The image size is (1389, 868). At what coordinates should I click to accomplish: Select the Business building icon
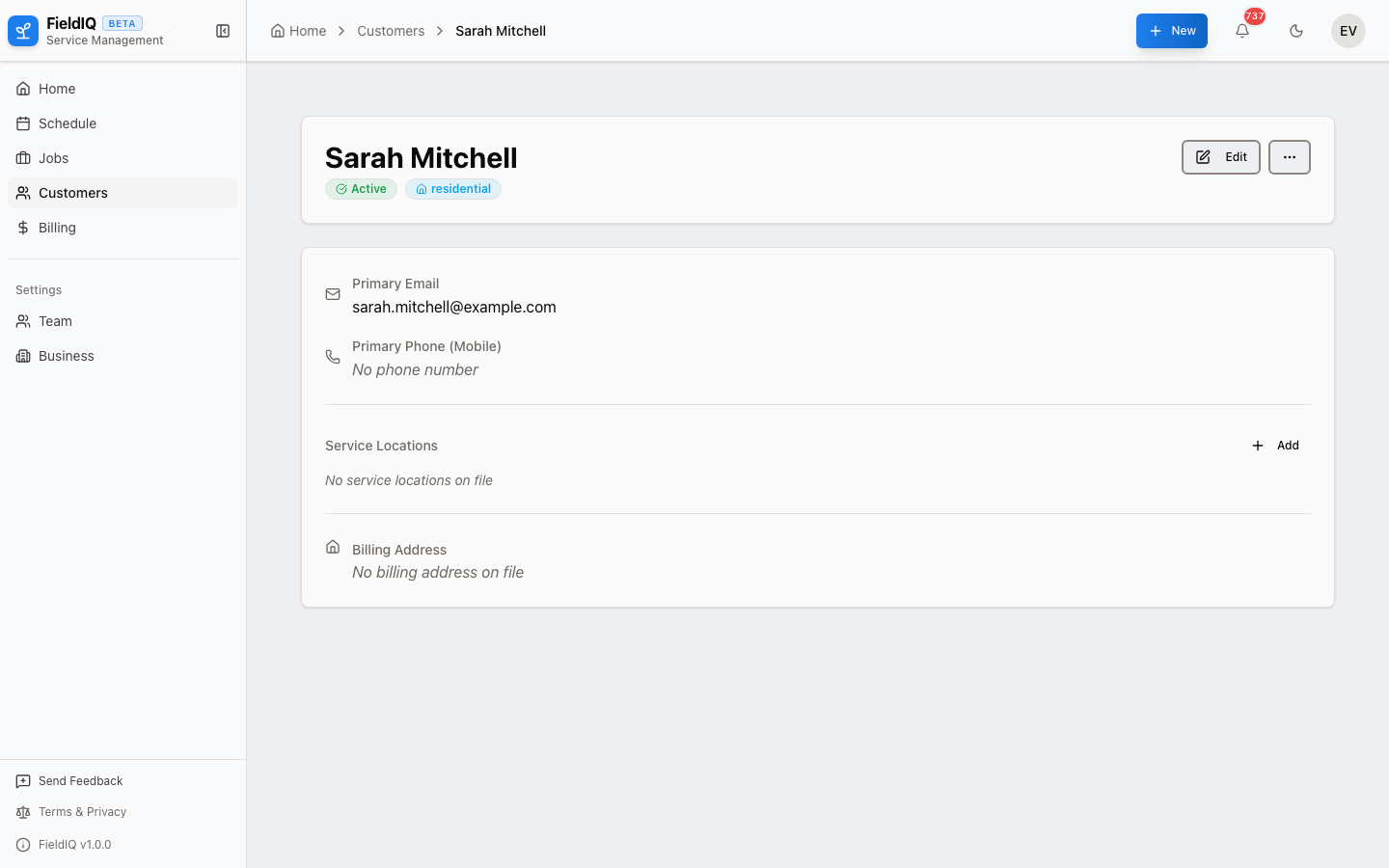point(23,356)
